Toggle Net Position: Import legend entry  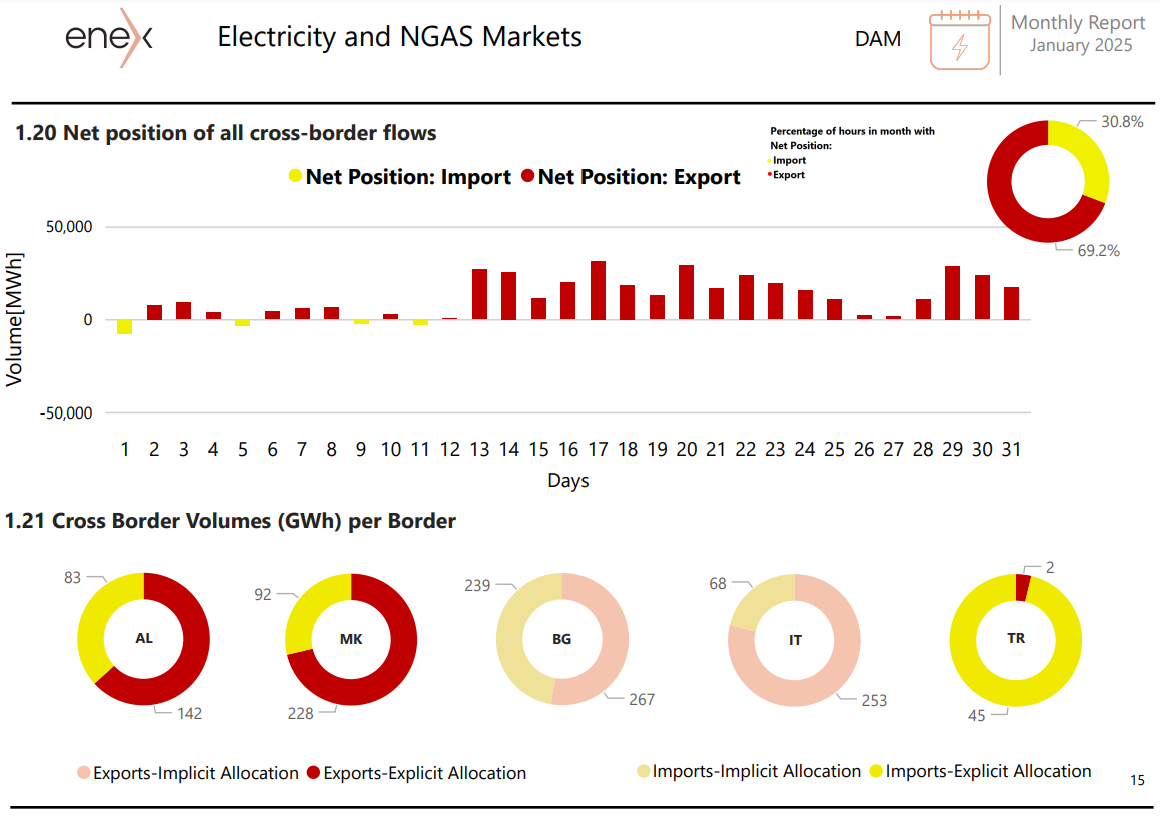[x=399, y=177]
